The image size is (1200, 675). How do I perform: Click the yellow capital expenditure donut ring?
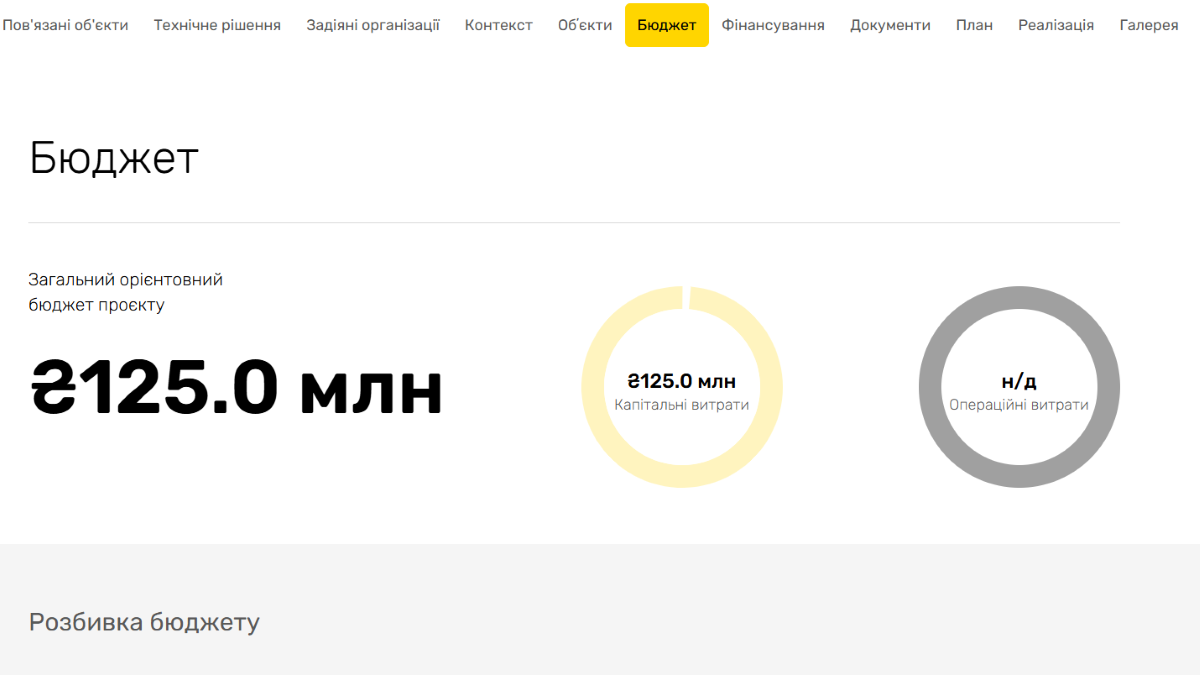pyautogui.click(x=594, y=387)
